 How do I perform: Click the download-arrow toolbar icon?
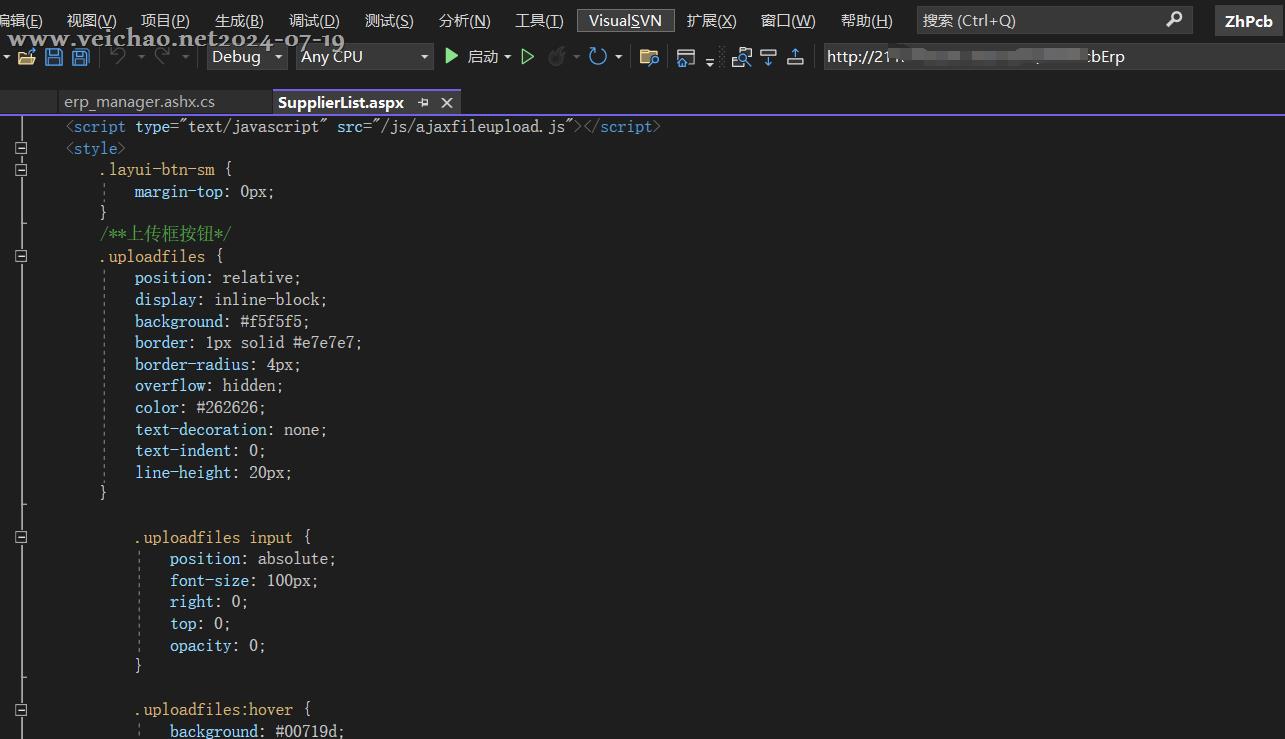768,57
